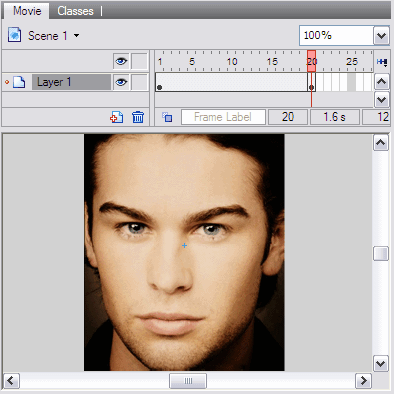
Task: Click the stage horizontal scrollbar thumb
Action: 188,381
